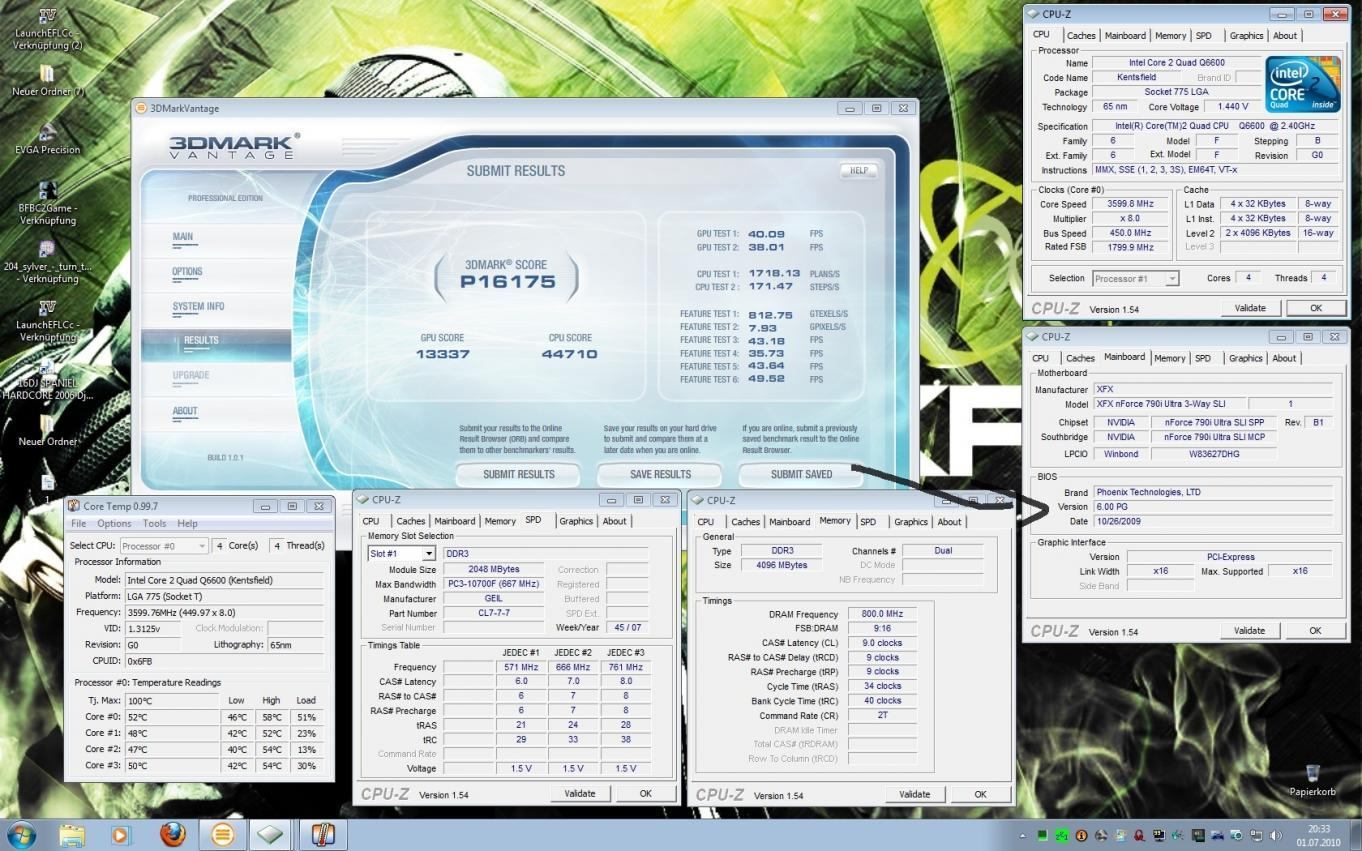The image size is (1362, 851).
Task: Click the volume speaker tray icon
Action: pyautogui.click(x=1276, y=835)
